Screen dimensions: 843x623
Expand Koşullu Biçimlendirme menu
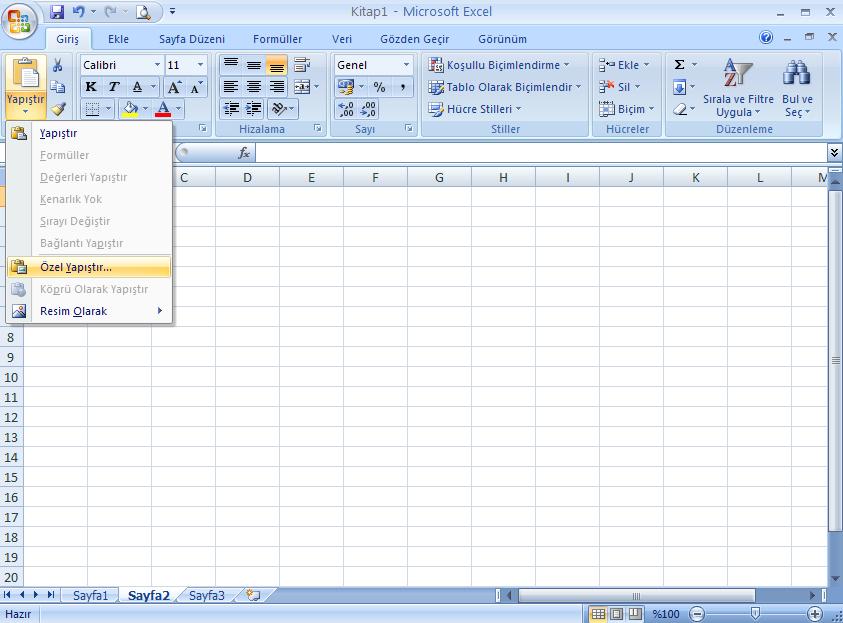499,65
